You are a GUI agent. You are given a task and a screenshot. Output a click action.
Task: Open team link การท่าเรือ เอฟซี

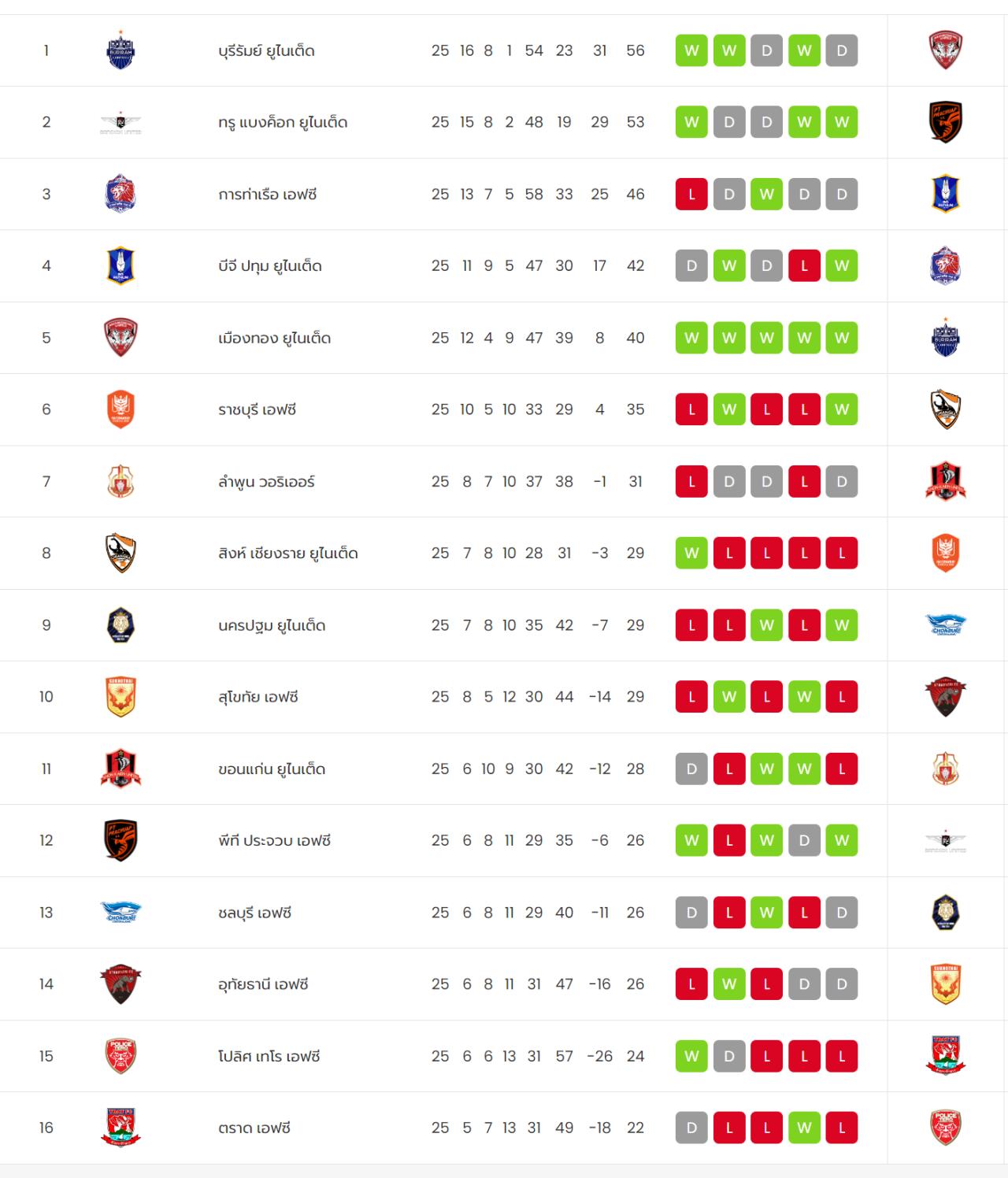tap(267, 194)
